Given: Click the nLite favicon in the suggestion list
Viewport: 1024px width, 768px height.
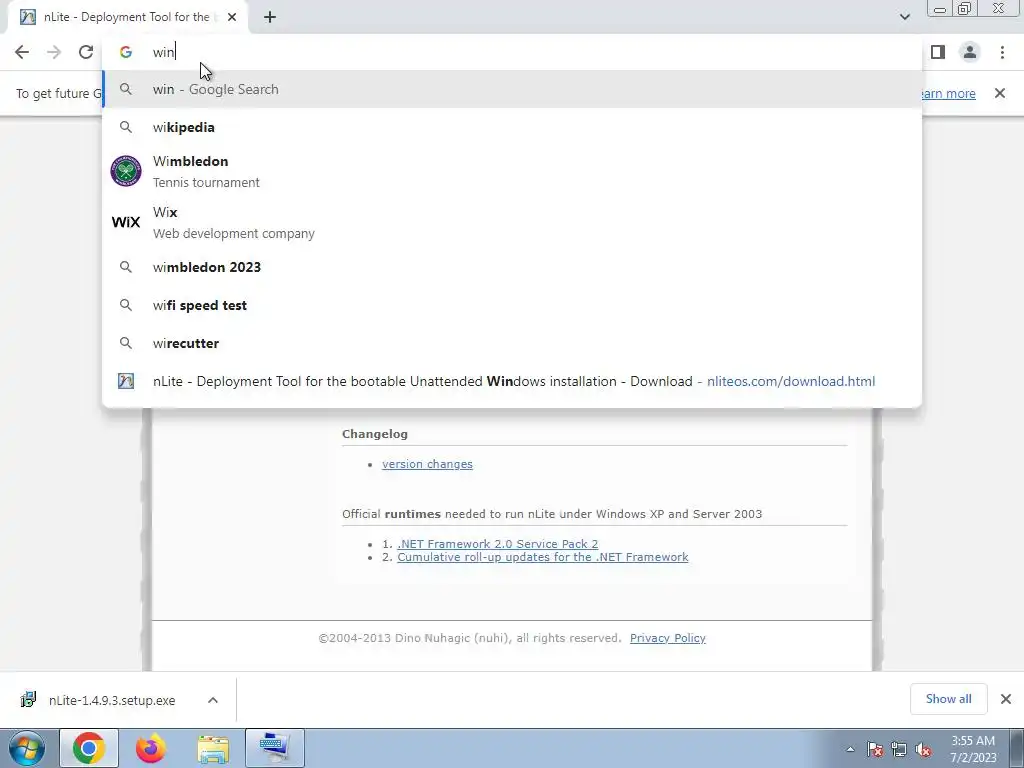Looking at the screenshot, I should (x=126, y=381).
